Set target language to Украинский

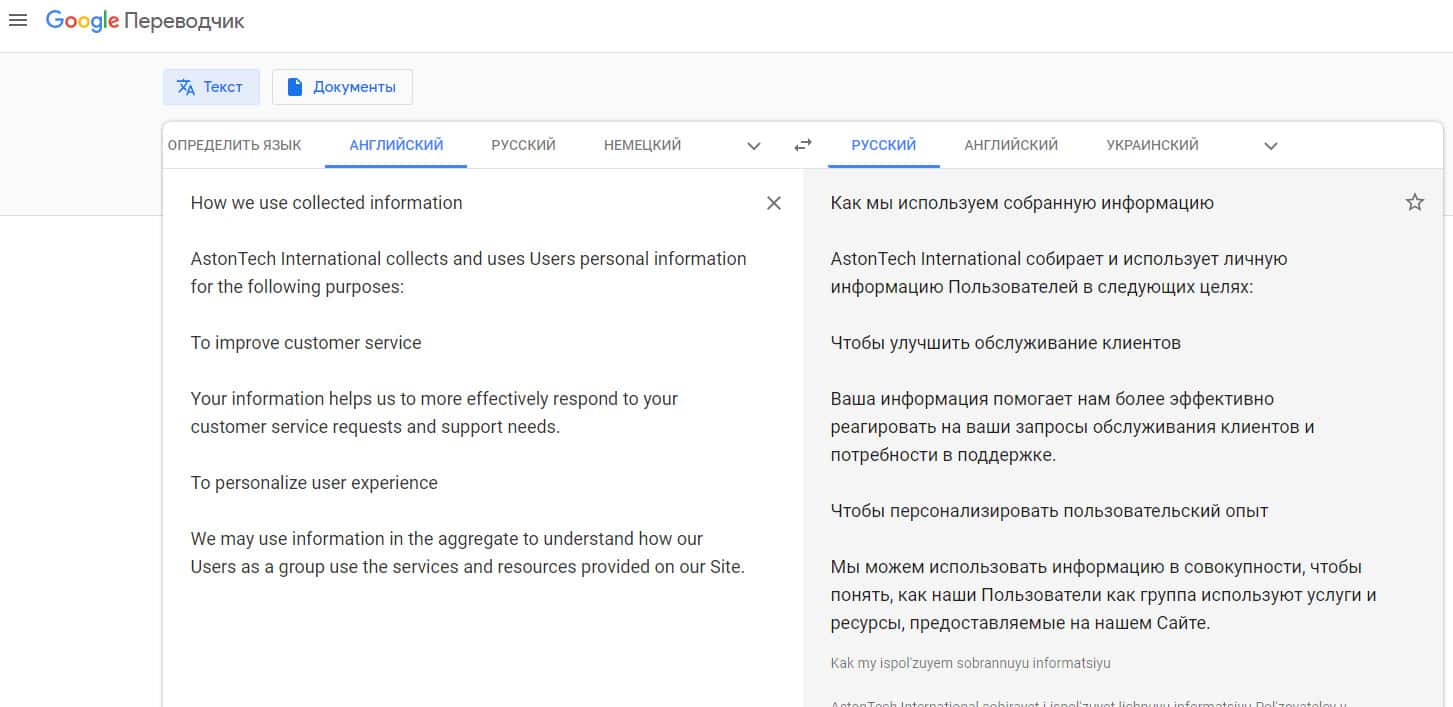click(x=1152, y=145)
